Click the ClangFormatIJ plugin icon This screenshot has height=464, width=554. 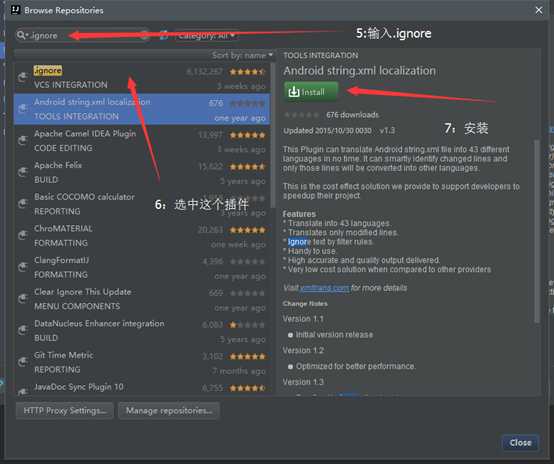click(x=23, y=267)
